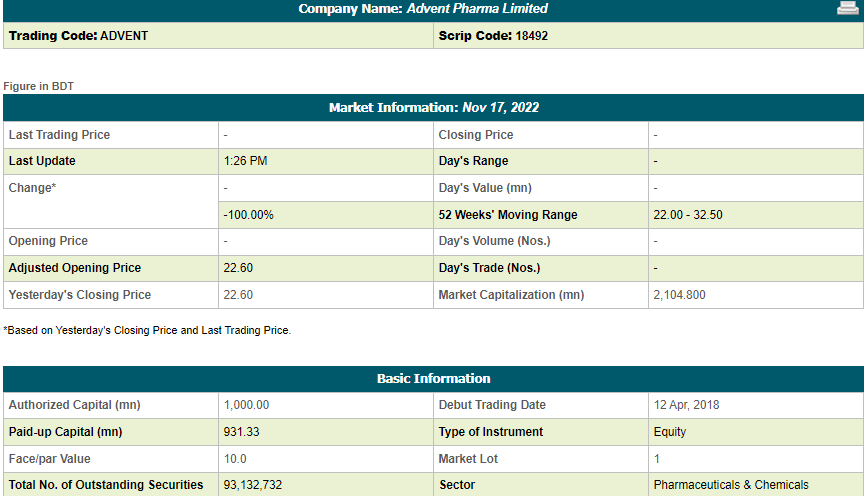Screen dimensions: 867x496
Task: Select Total Outstanding Securities value 93,132,732
Action: point(253,485)
